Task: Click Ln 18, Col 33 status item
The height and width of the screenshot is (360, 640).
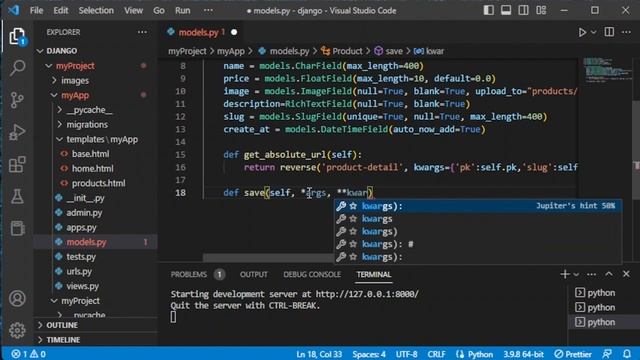Action: click(x=319, y=354)
